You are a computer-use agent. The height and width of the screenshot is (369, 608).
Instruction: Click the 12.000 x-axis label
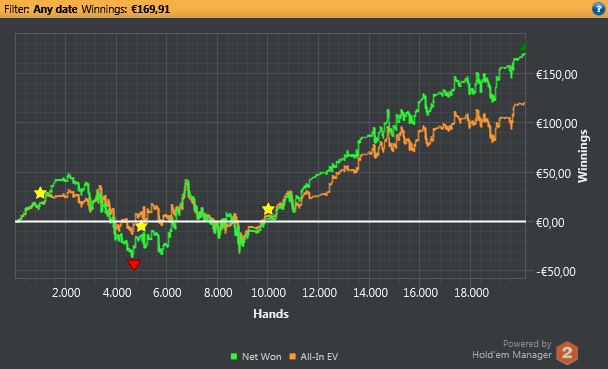click(x=319, y=292)
